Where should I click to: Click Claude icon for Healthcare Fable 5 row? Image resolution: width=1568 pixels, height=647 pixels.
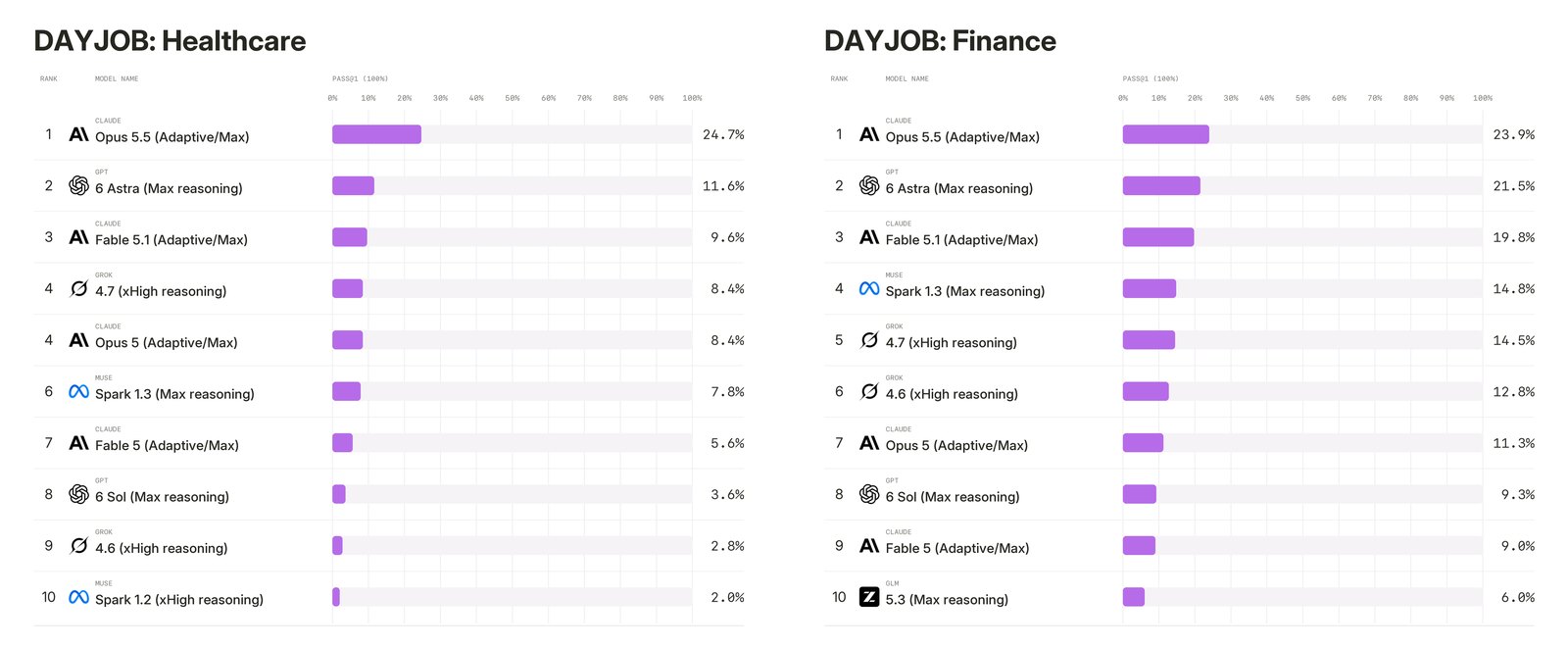pyautogui.click(x=79, y=443)
